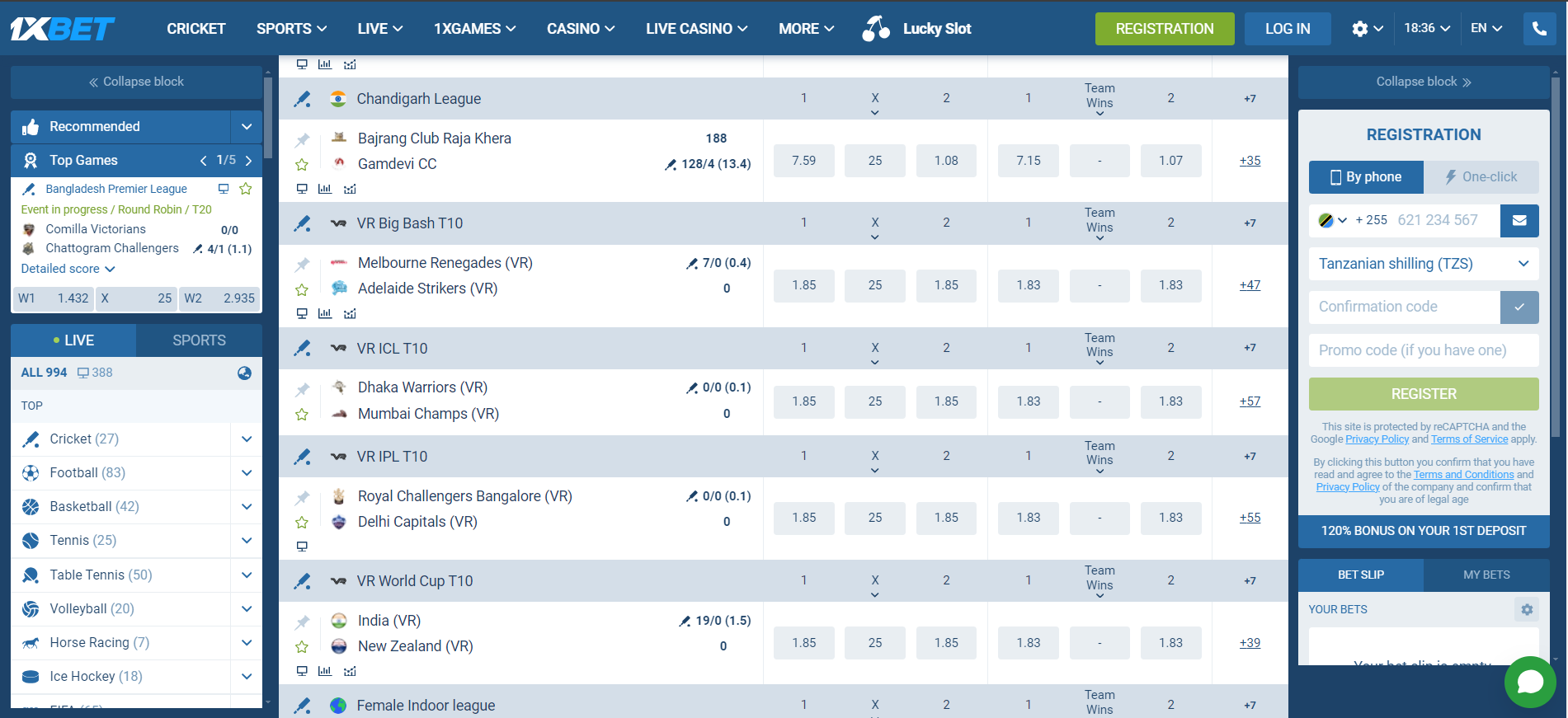Expand Detailed score

68,269
